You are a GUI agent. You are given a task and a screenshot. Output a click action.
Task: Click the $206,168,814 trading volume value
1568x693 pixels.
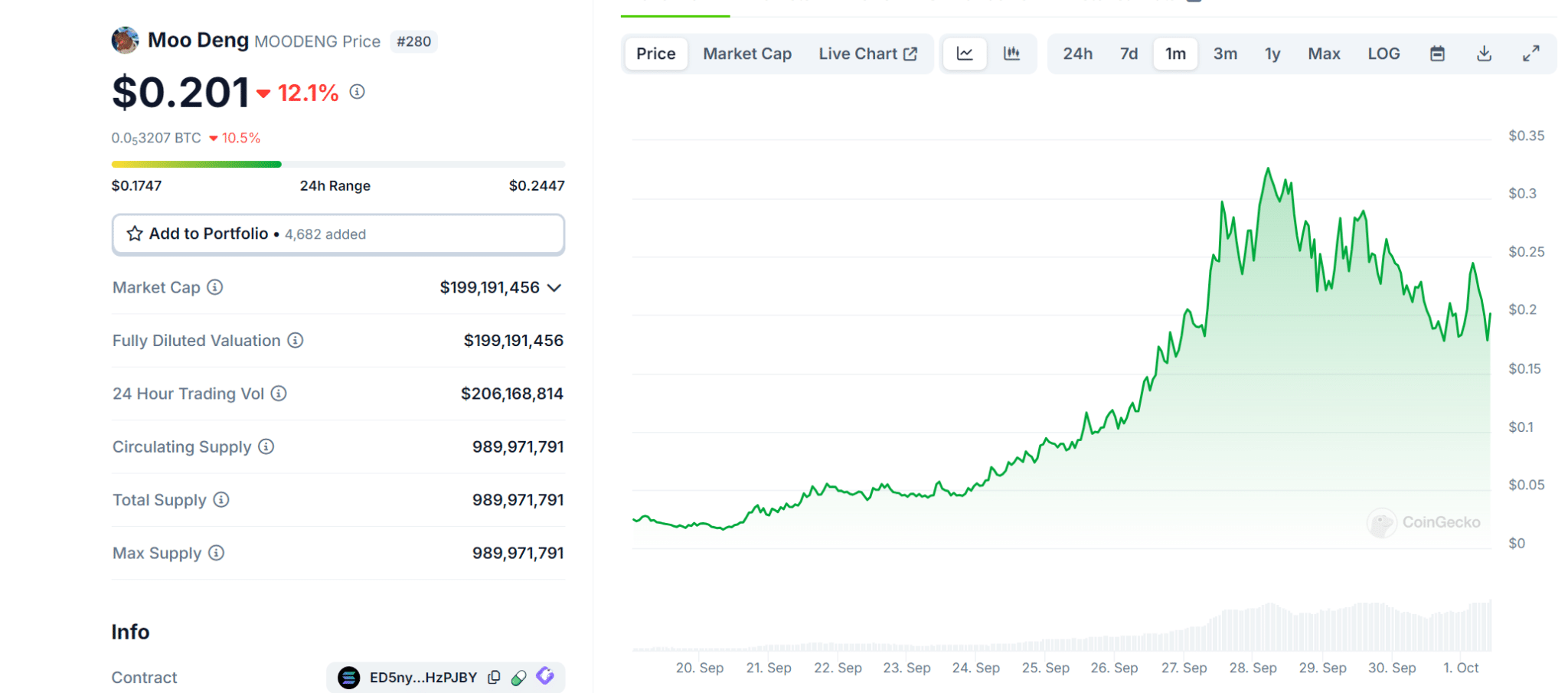[512, 394]
